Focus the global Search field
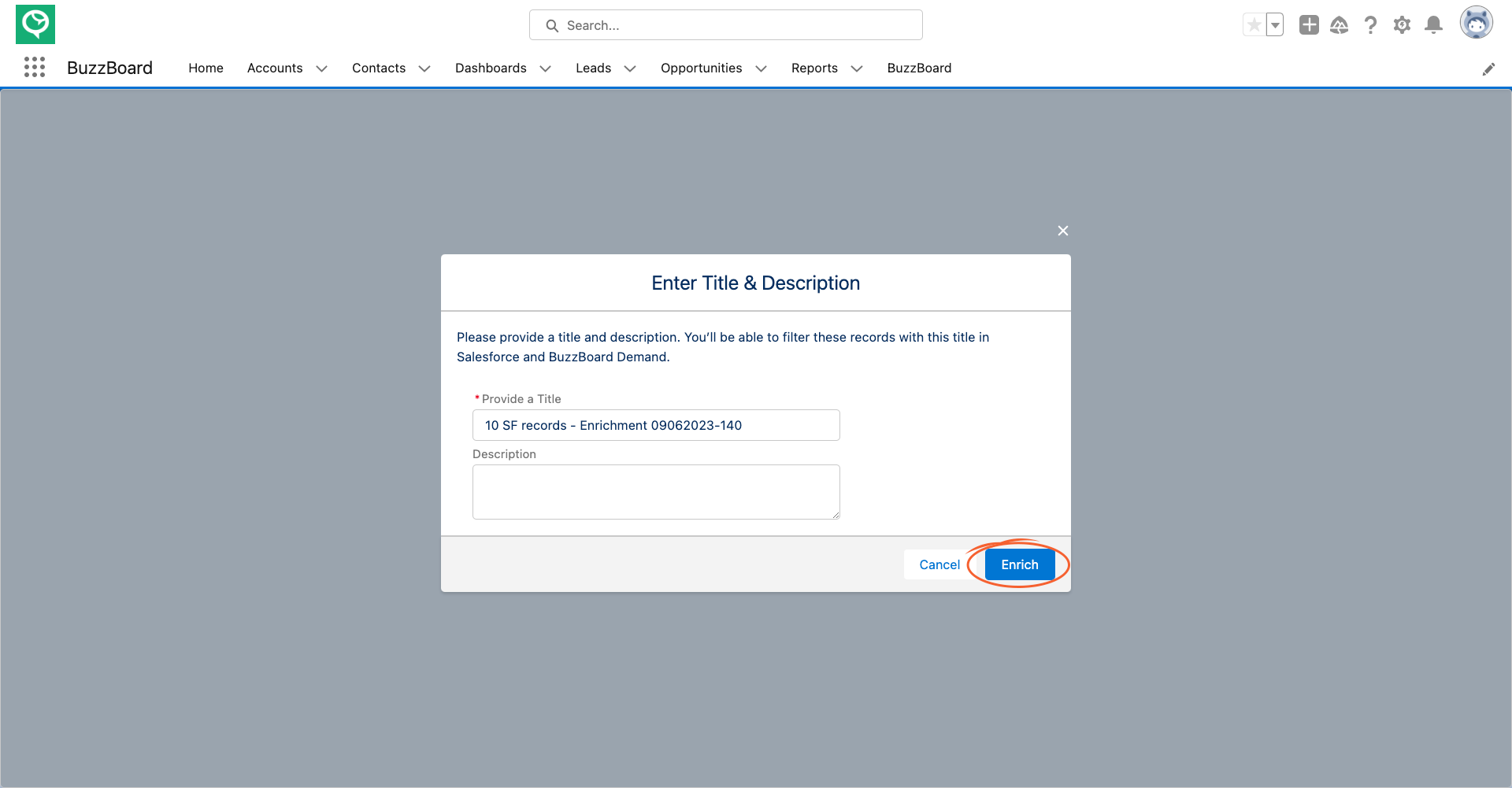1512x788 pixels. pos(726,25)
